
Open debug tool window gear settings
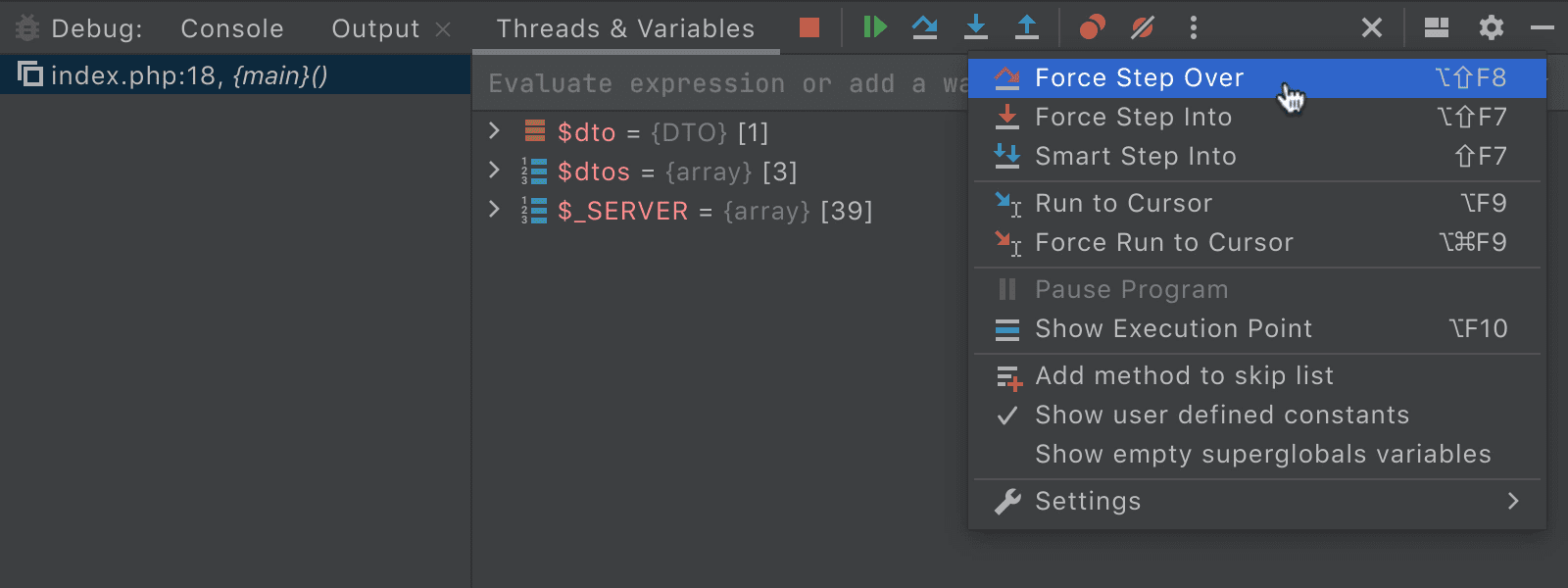coord(1491,27)
